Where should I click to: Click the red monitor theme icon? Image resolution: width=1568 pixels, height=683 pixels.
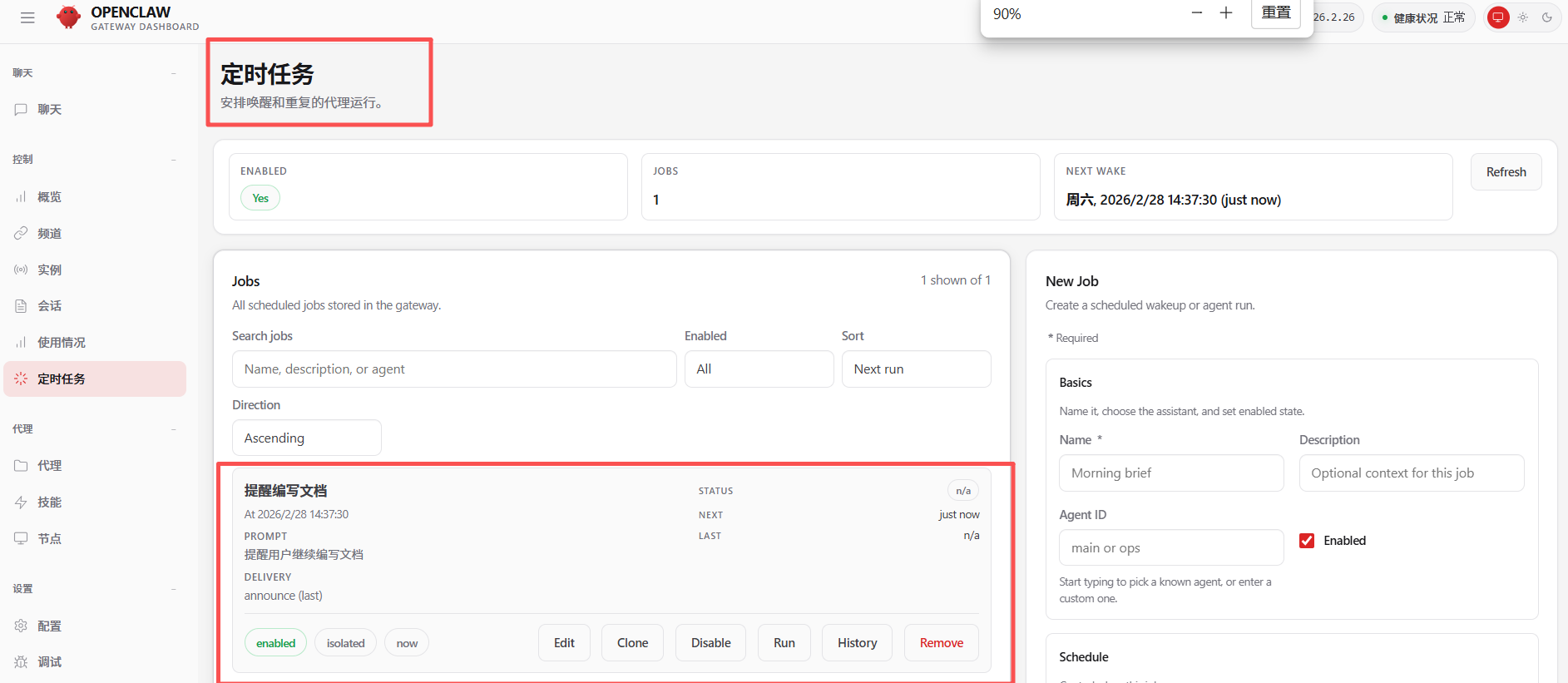[x=1497, y=17]
